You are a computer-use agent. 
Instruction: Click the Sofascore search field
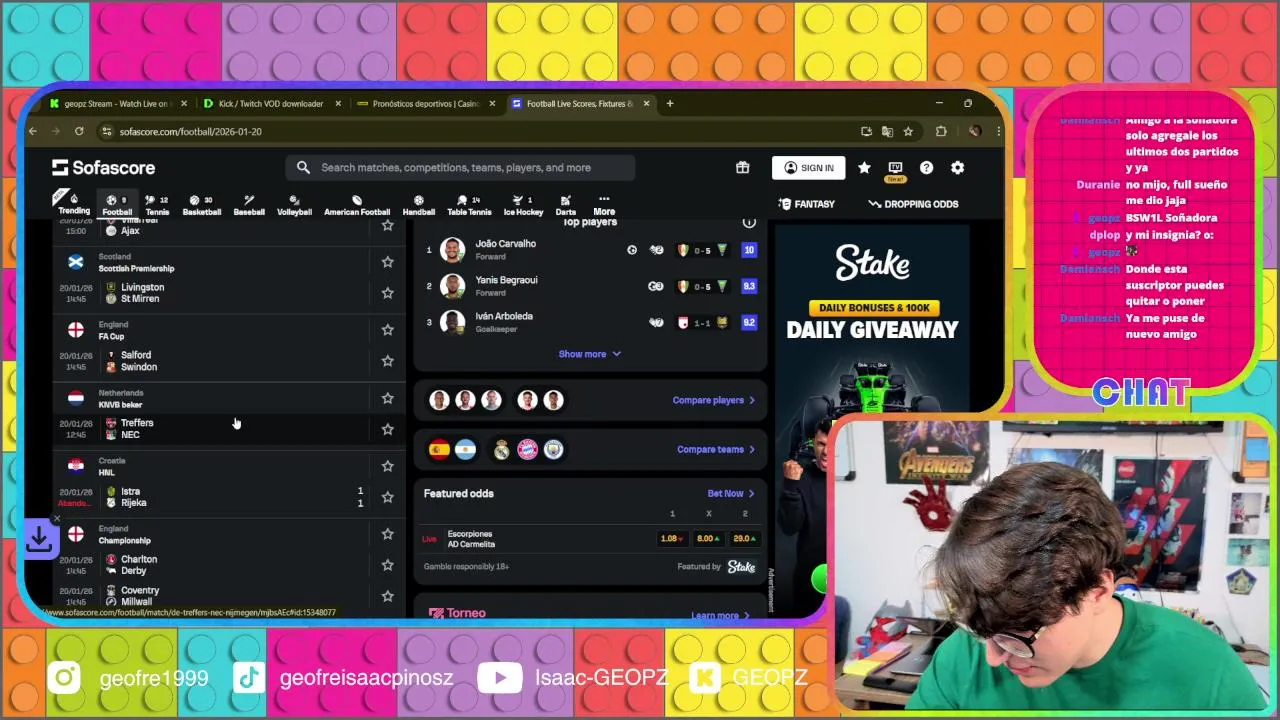pos(460,168)
